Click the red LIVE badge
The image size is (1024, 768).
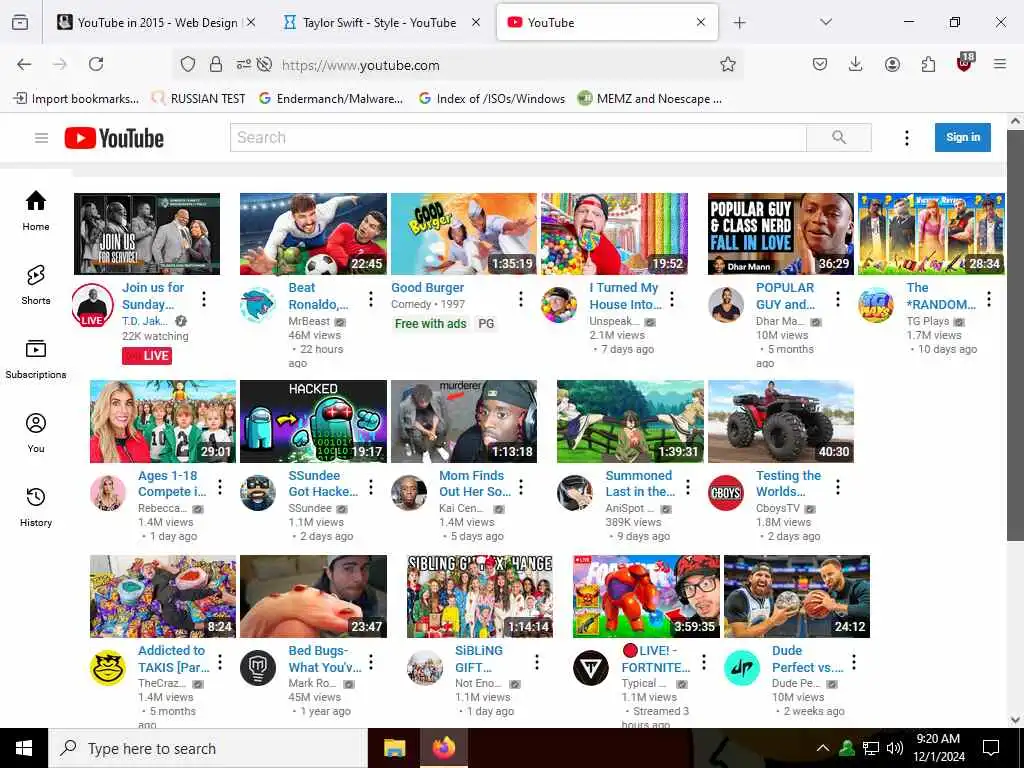(x=147, y=356)
